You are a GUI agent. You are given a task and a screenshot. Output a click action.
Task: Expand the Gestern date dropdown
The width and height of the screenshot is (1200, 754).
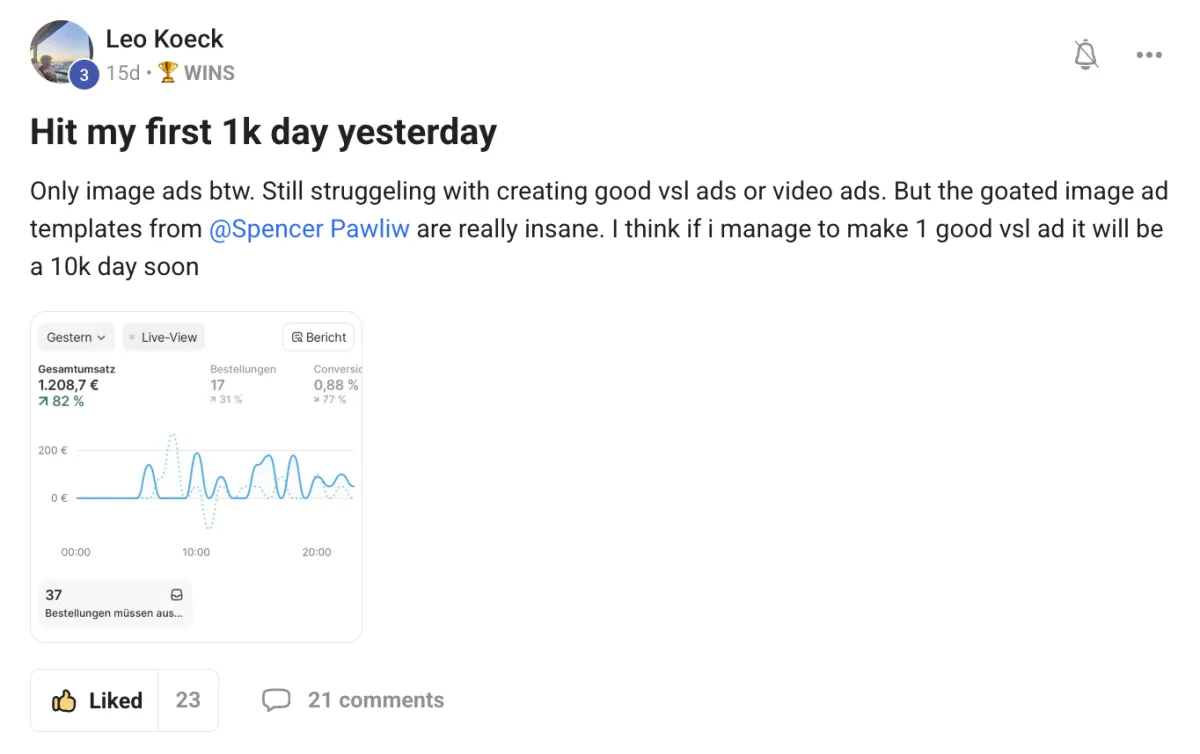tap(76, 338)
